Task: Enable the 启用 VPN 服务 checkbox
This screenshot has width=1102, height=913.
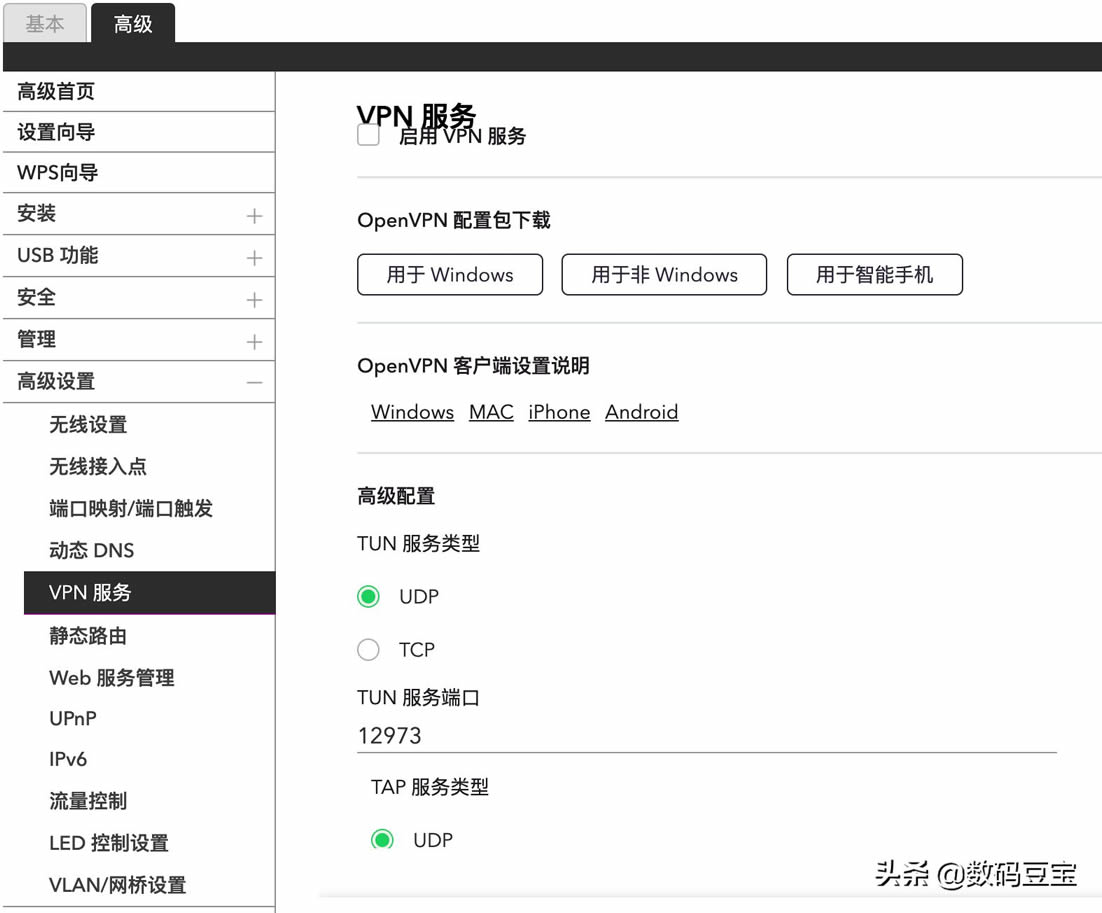Action: 368,135
